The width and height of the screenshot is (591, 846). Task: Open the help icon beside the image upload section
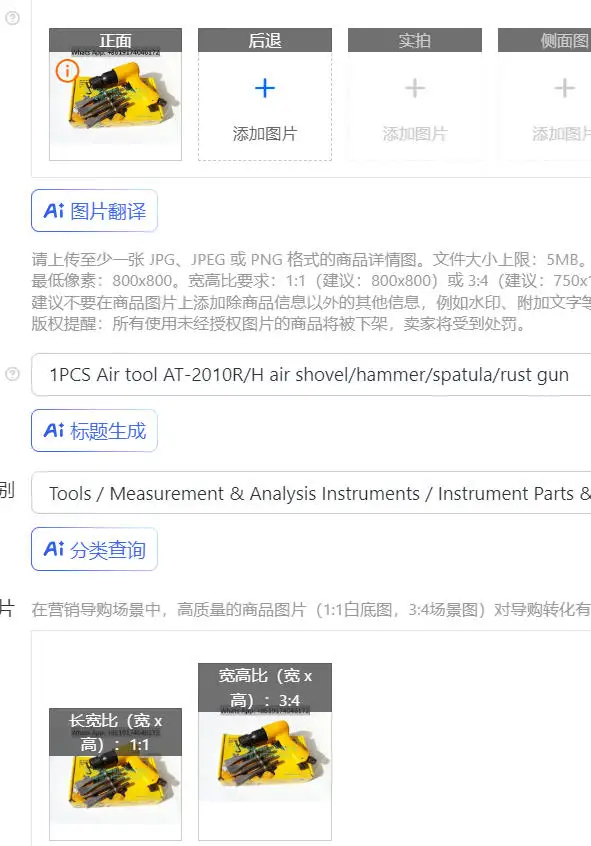click(x=12, y=18)
